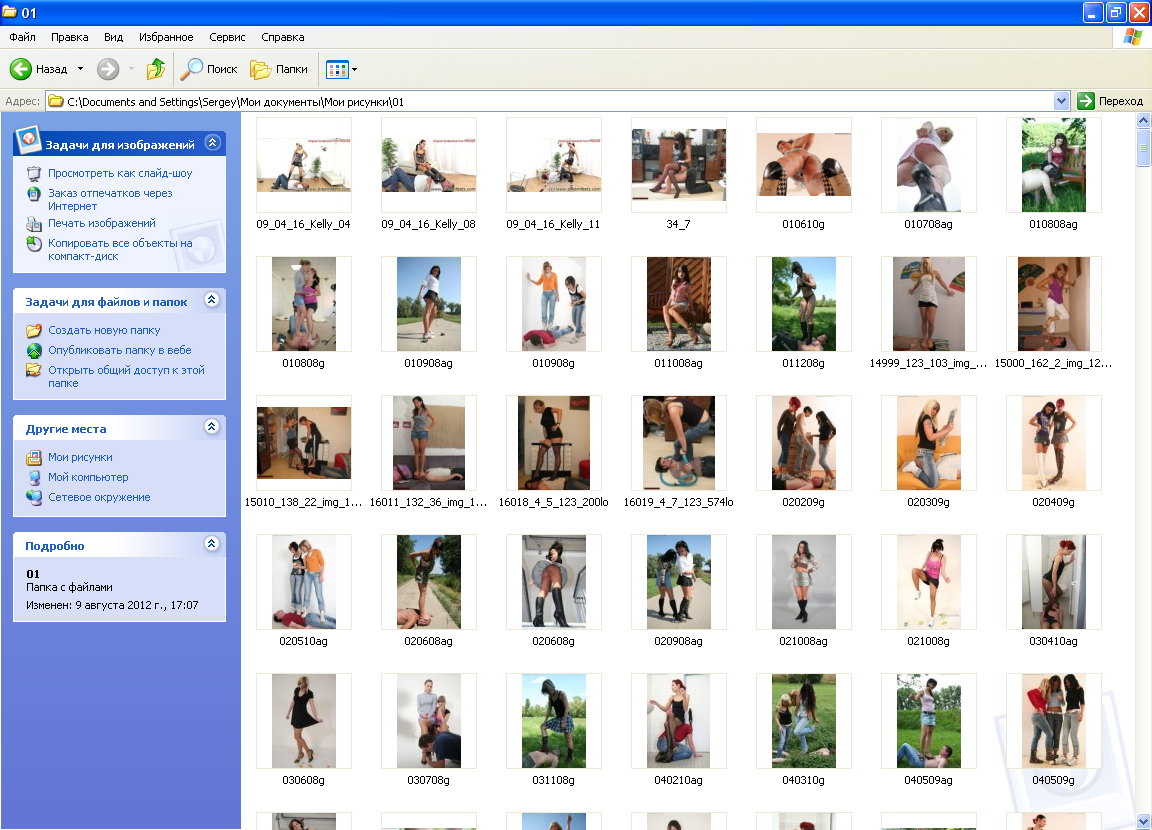The height and width of the screenshot is (830, 1152).
Task: Click file name 16019_4_7_123_574lo
Action: [x=678, y=502]
